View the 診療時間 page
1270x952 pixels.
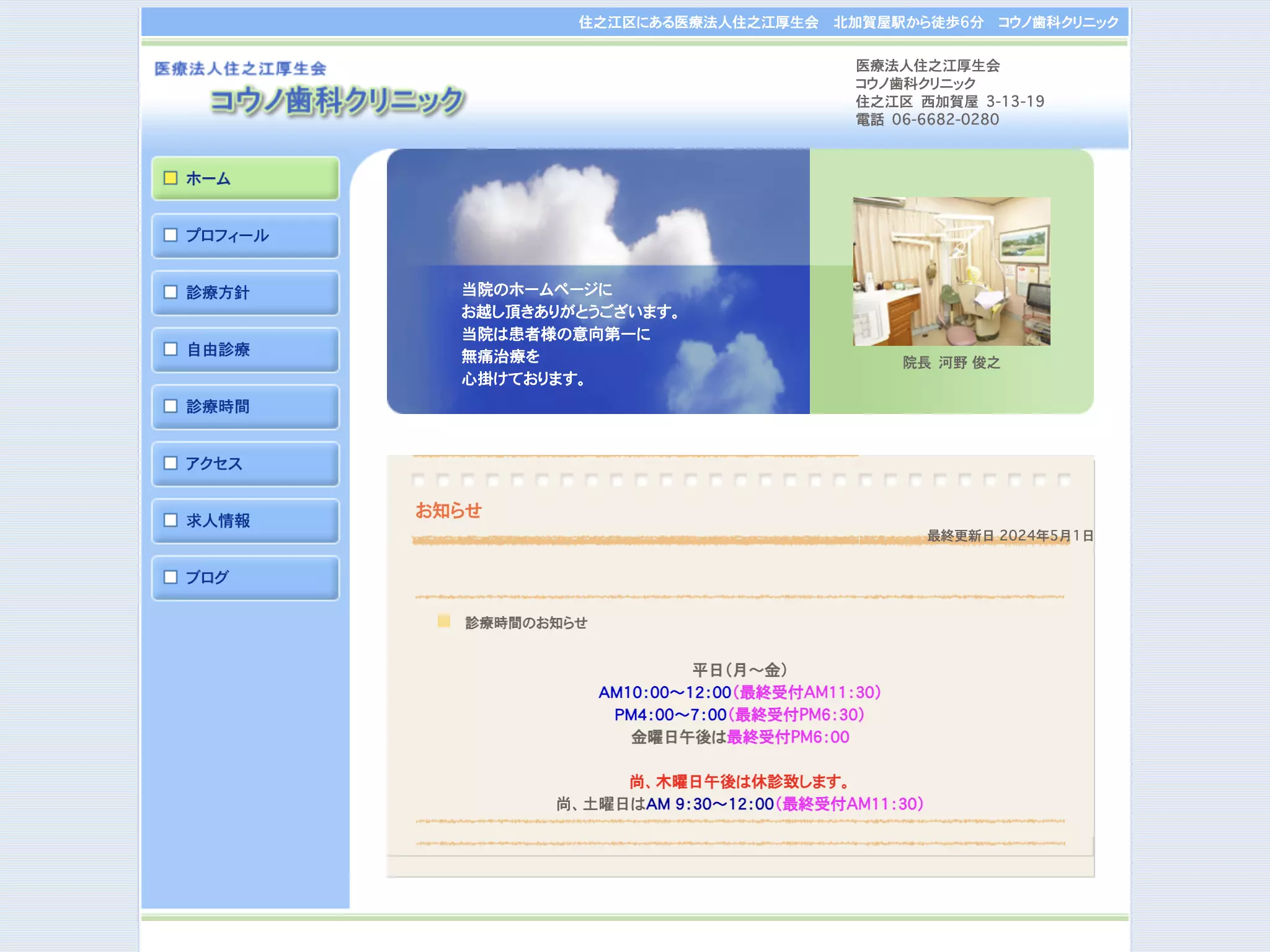pyautogui.click(x=246, y=407)
